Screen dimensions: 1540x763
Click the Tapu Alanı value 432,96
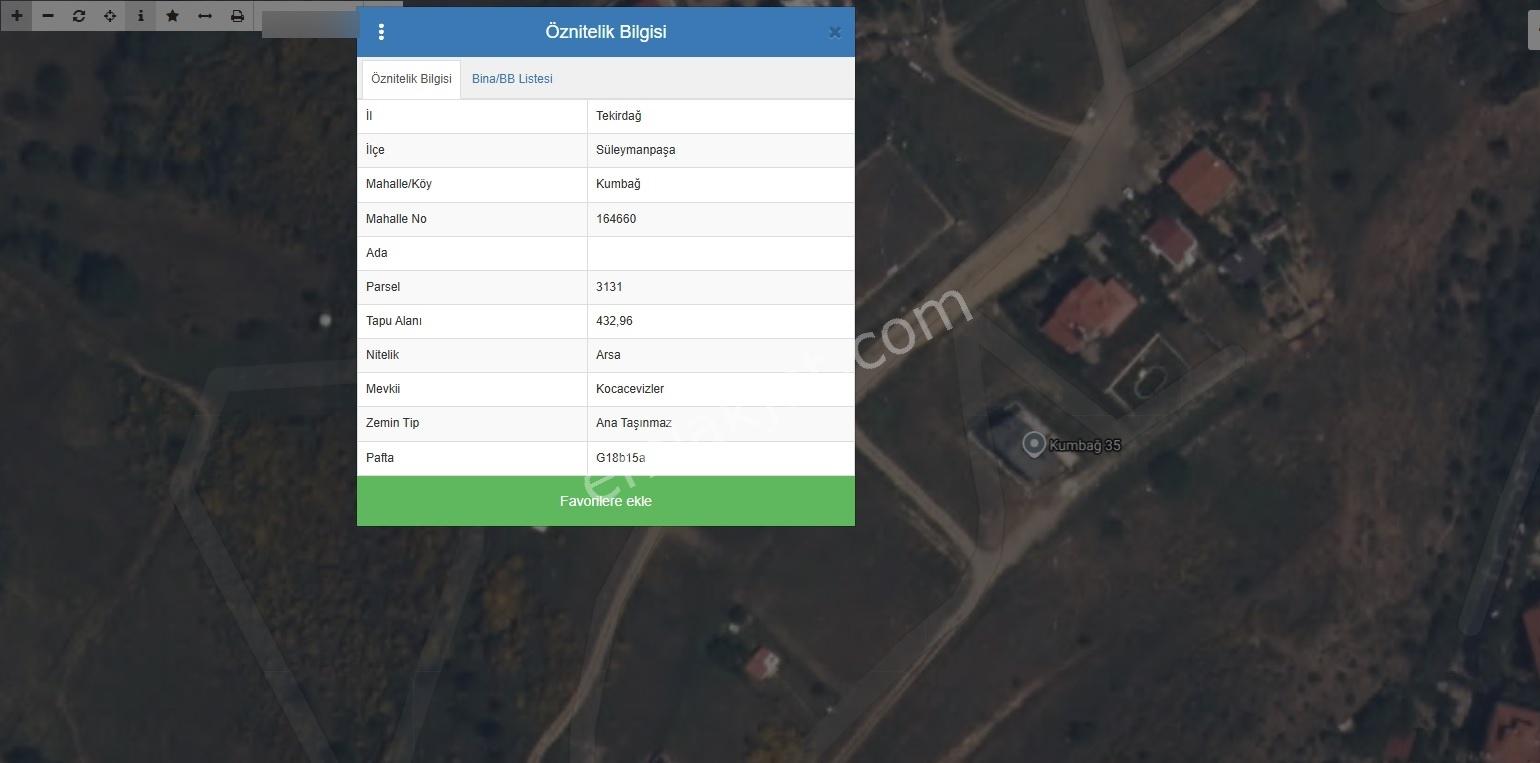(614, 321)
